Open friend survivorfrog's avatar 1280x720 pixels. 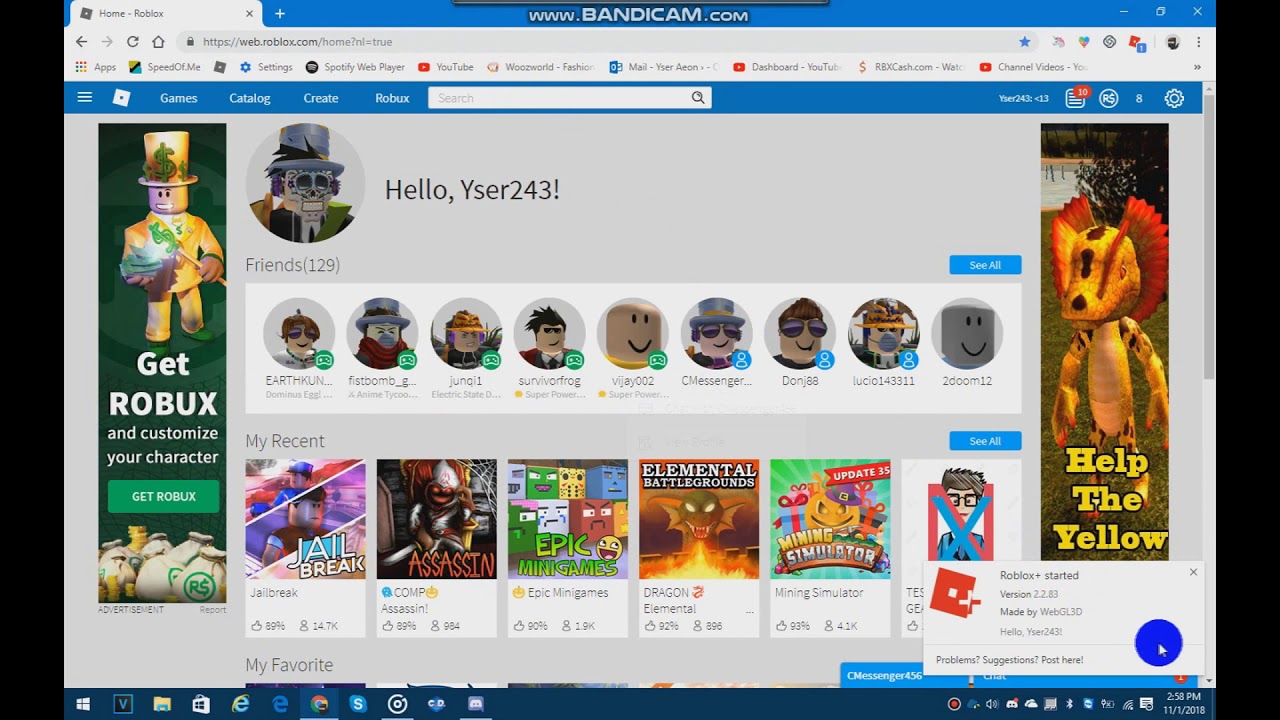click(x=549, y=333)
